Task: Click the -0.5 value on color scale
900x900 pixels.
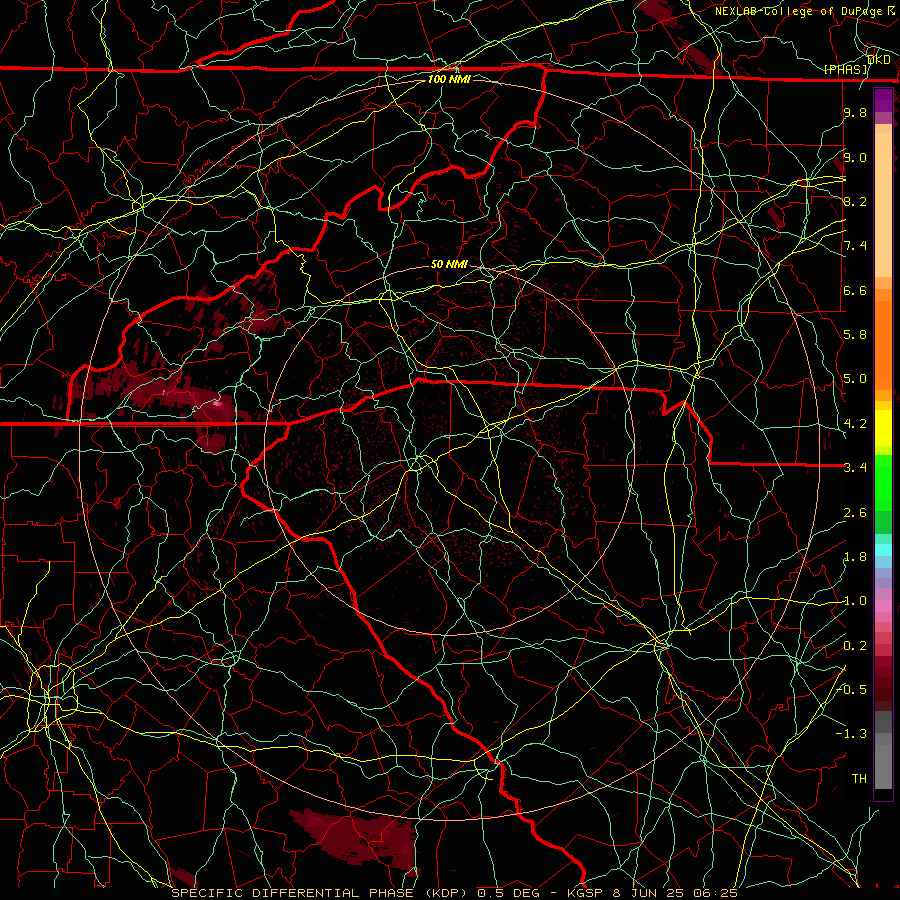Action: click(852, 689)
